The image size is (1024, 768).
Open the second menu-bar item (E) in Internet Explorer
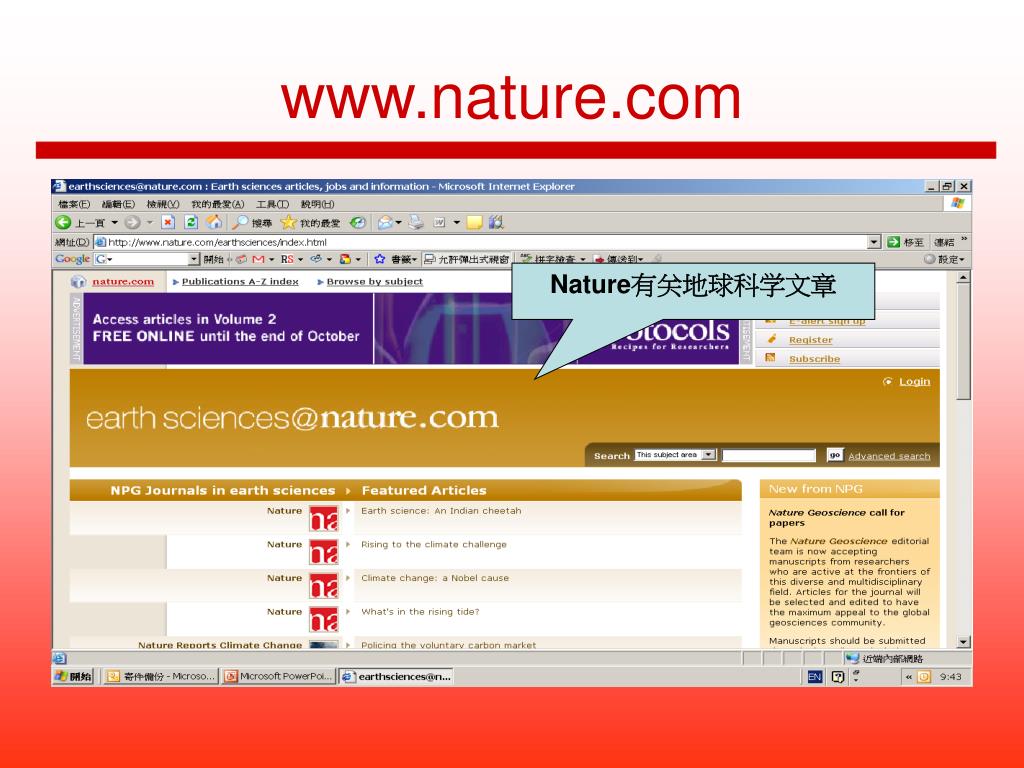[x=118, y=204]
